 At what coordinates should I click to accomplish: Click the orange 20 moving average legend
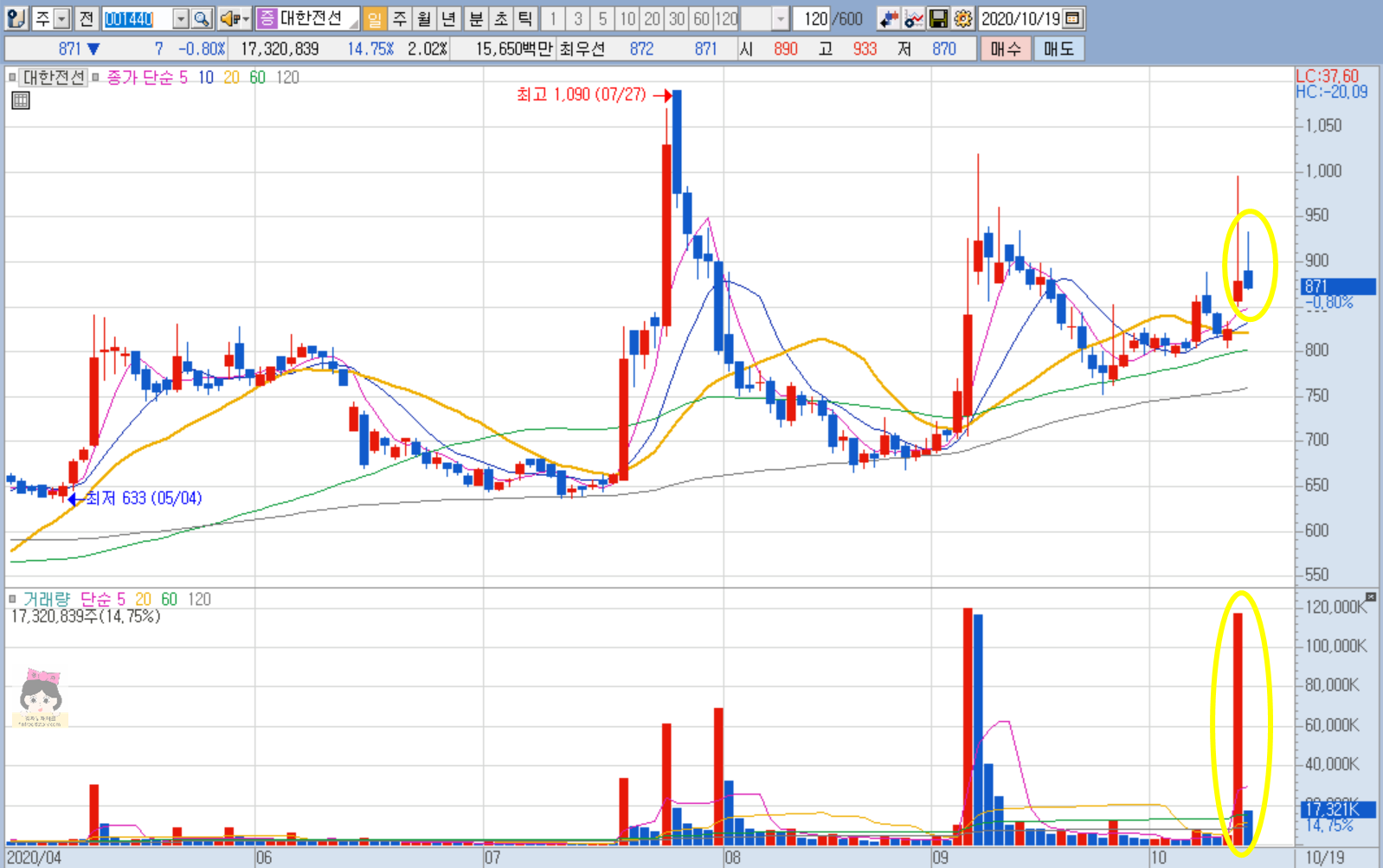[231, 77]
